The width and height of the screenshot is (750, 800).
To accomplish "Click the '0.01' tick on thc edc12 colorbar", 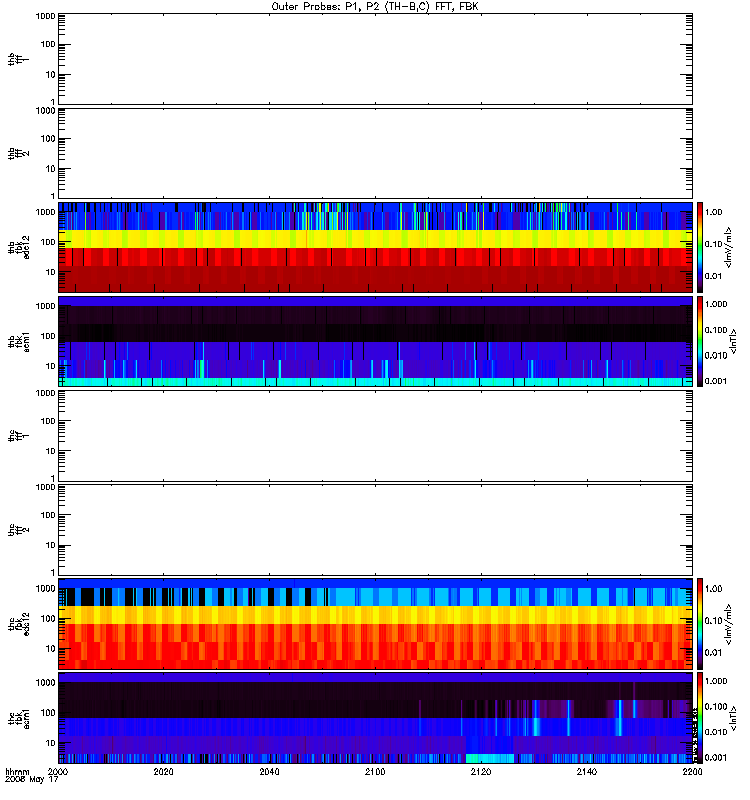I will pos(713,653).
